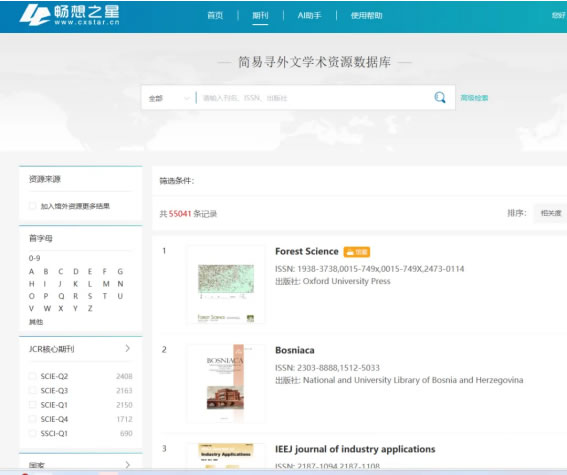
Task: Filter journals by letter T
Action: [105, 296]
